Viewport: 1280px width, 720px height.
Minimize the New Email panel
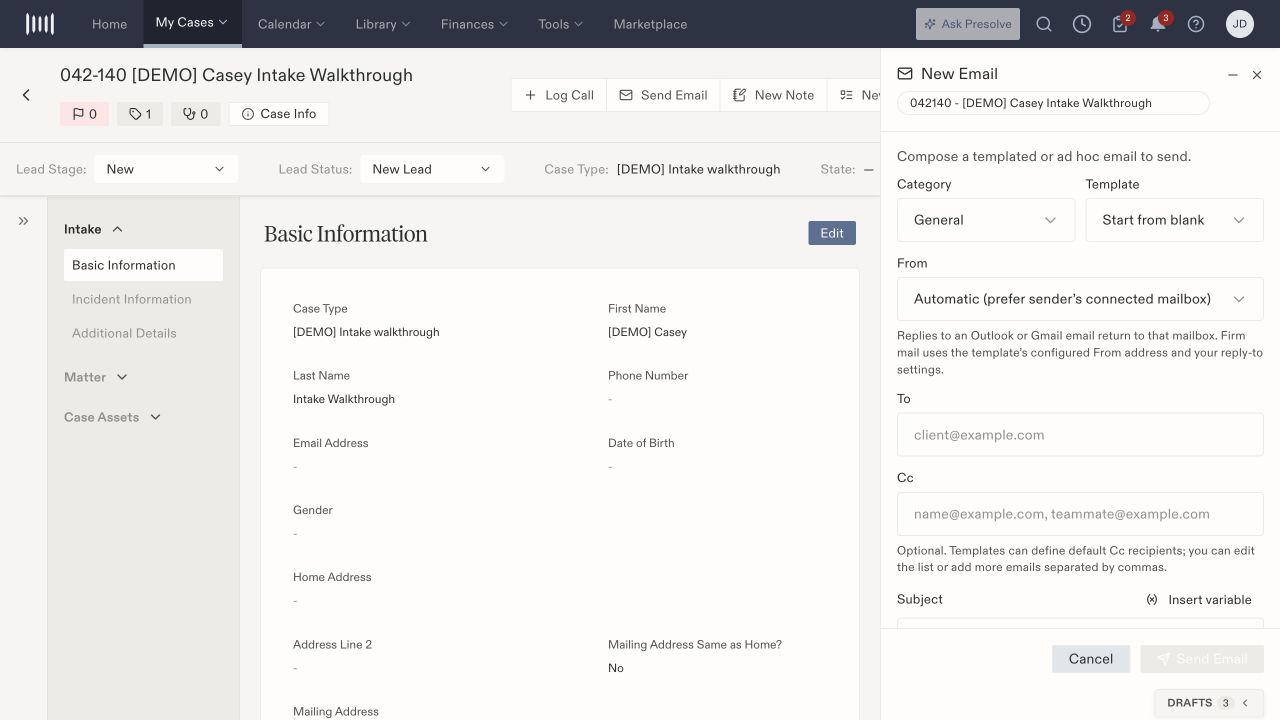[x=1233, y=75]
